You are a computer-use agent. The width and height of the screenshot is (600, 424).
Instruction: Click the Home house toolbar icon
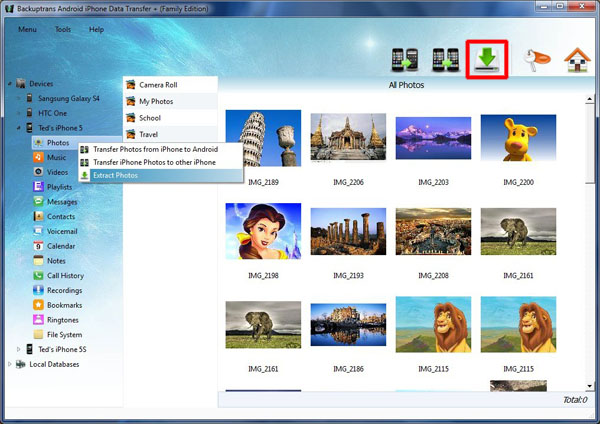(577, 60)
